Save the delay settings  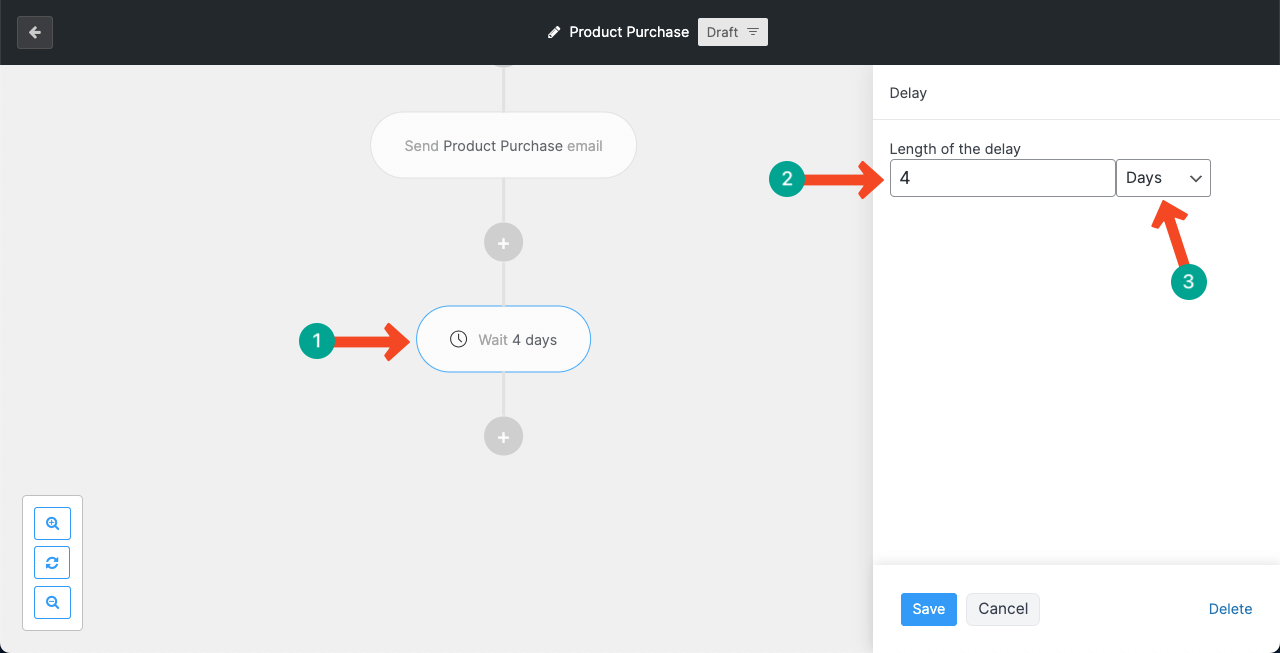[928, 609]
